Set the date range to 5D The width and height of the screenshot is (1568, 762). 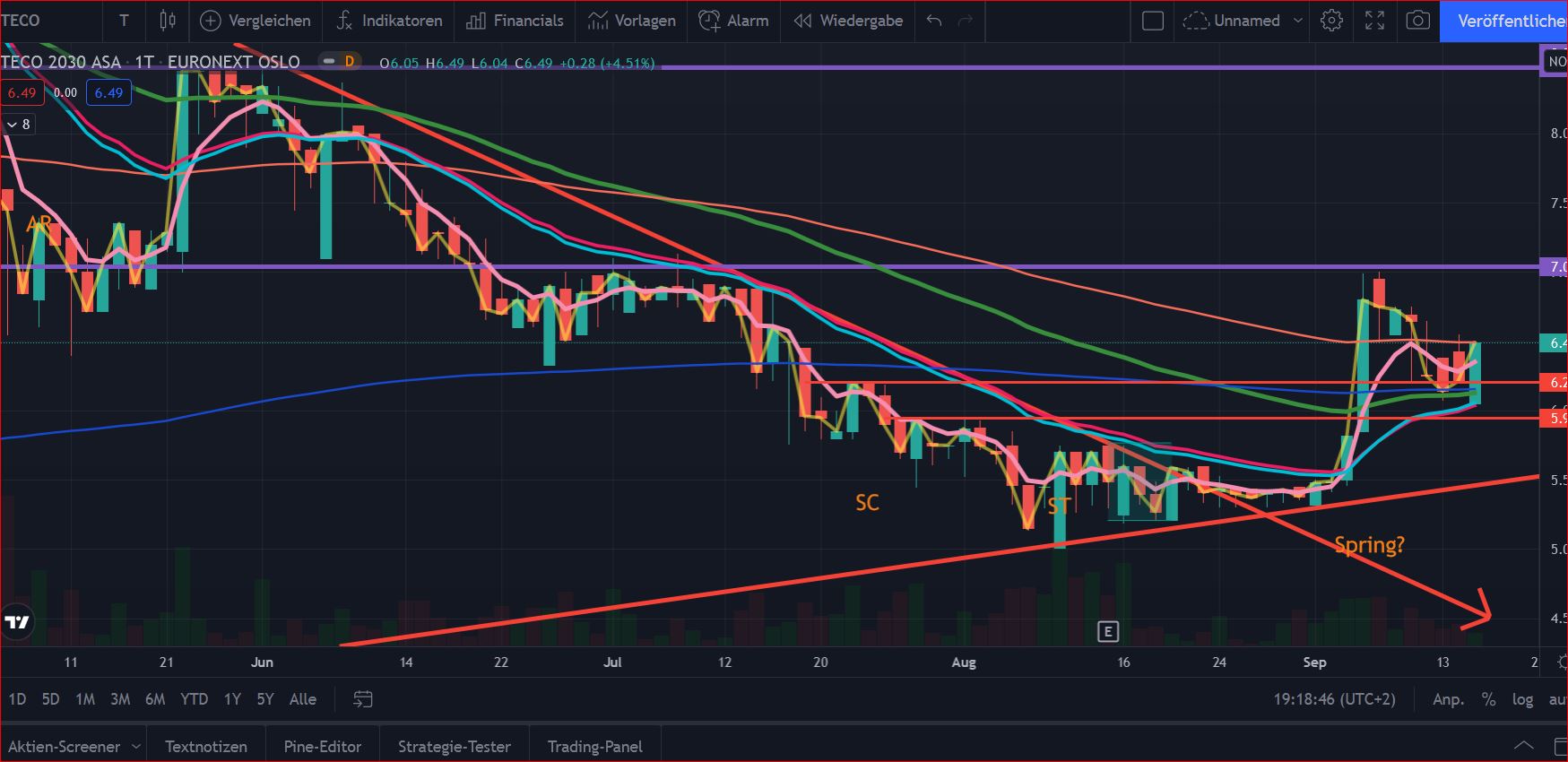(x=50, y=699)
